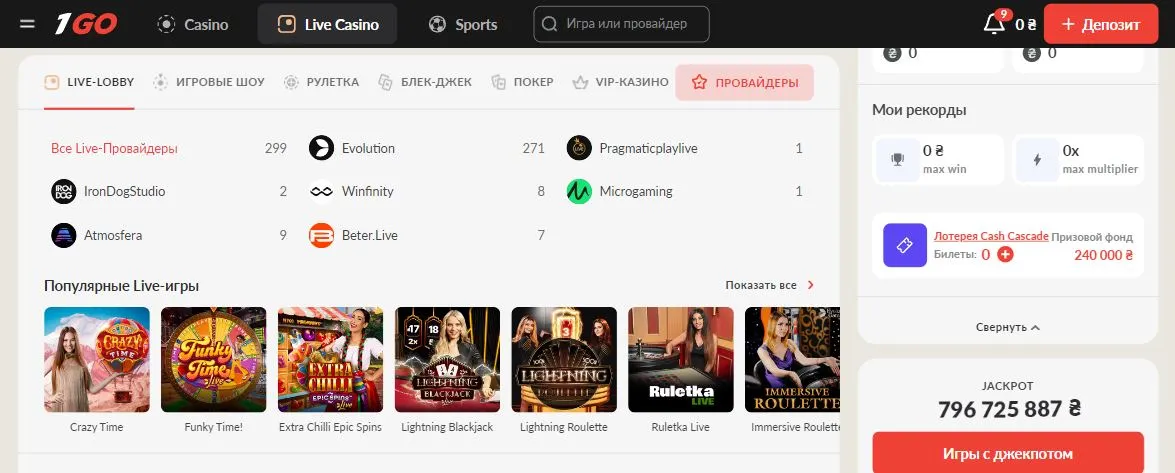Image resolution: width=1175 pixels, height=473 pixels.
Task: Click the Мои рекорды heading
Action: pos(919,110)
